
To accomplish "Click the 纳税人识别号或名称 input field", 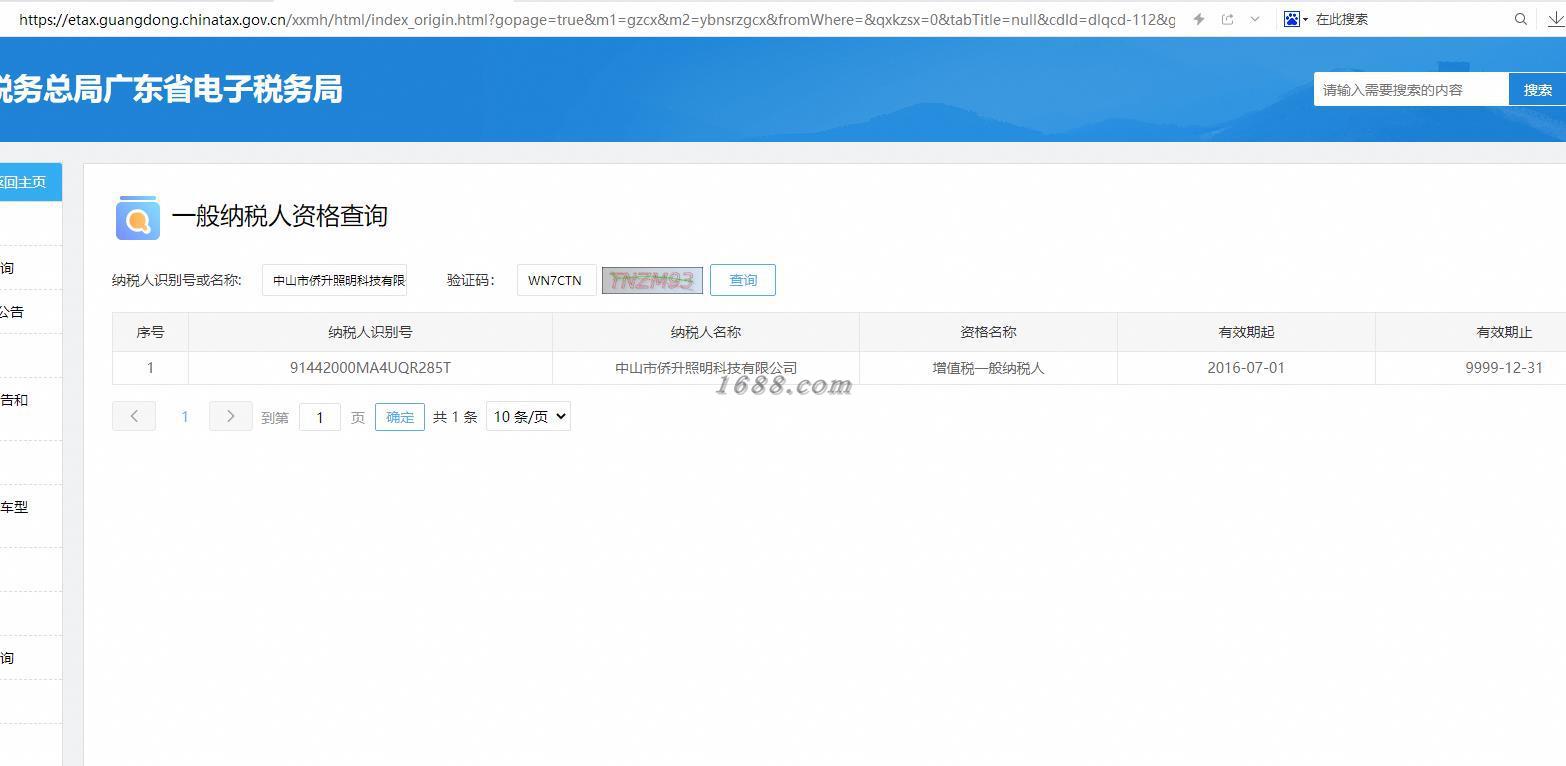I will (x=334, y=280).
